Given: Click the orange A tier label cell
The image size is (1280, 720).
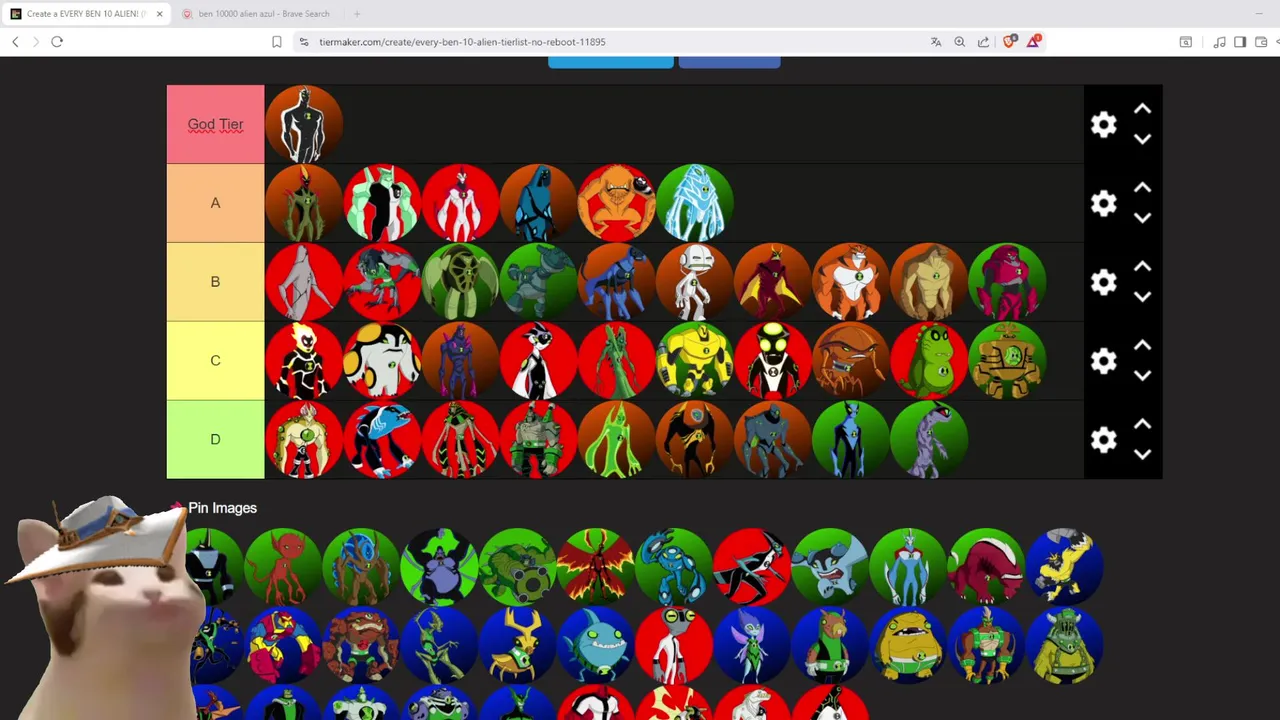Looking at the screenshot, I should point(215,203).
